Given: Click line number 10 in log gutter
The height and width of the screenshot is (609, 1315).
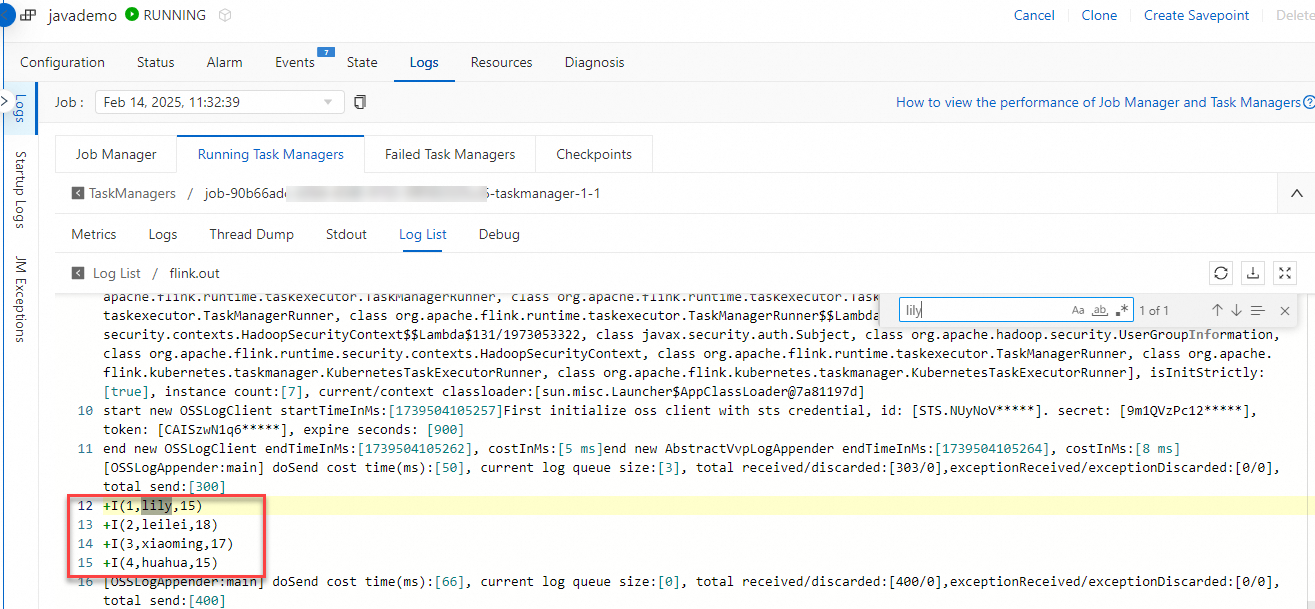Looking at the screenshot, I should click(85, 411).
